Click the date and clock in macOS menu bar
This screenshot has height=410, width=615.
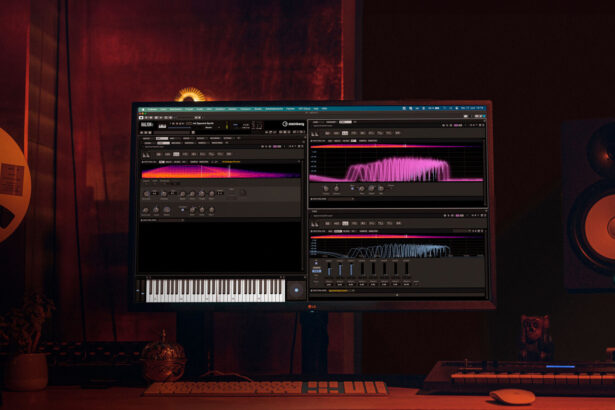click(x=473, y=108)
